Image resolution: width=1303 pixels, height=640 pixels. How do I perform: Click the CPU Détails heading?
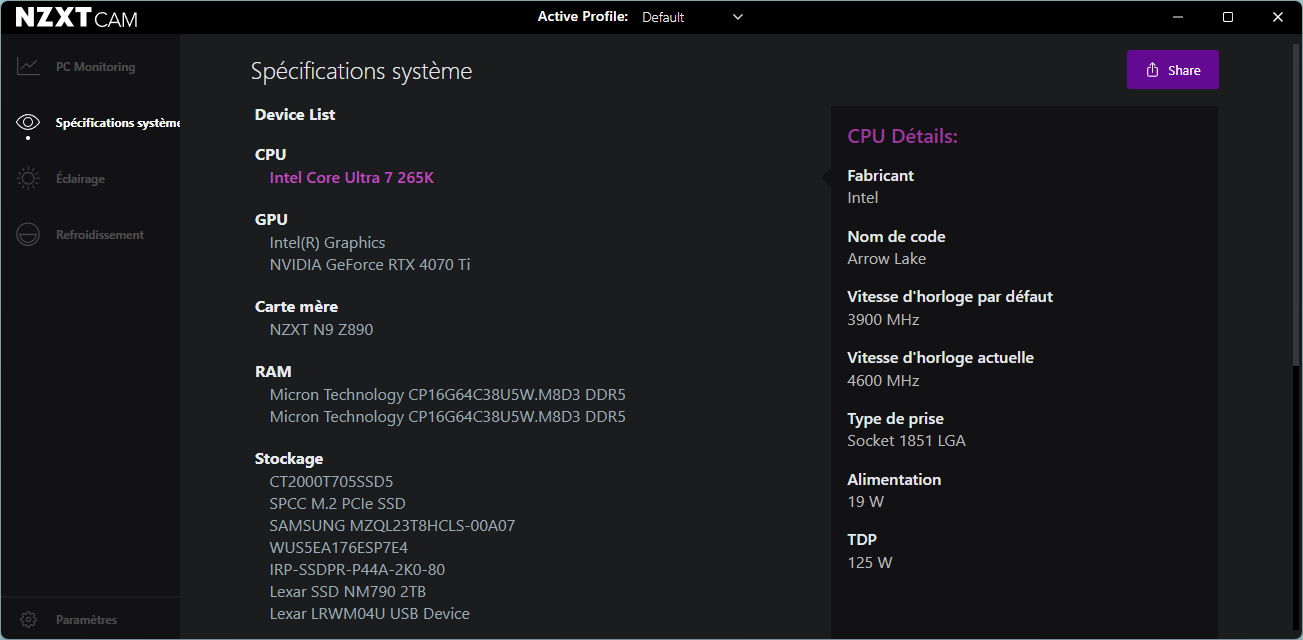902,136
